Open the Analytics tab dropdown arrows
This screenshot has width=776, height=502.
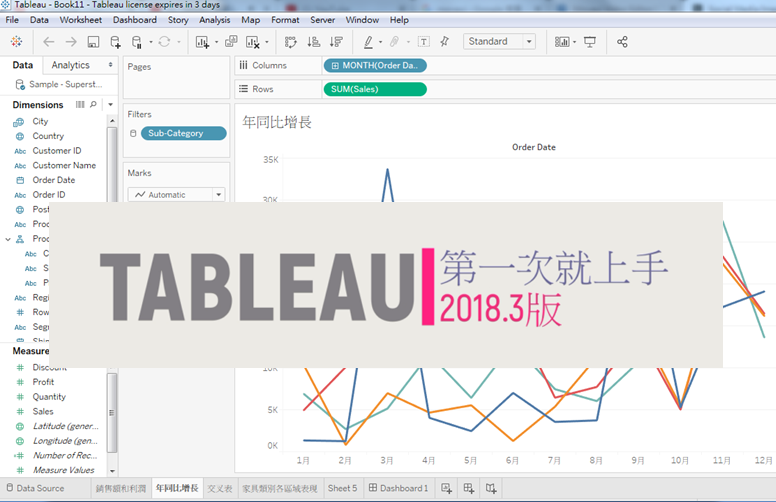click(110, 65)
